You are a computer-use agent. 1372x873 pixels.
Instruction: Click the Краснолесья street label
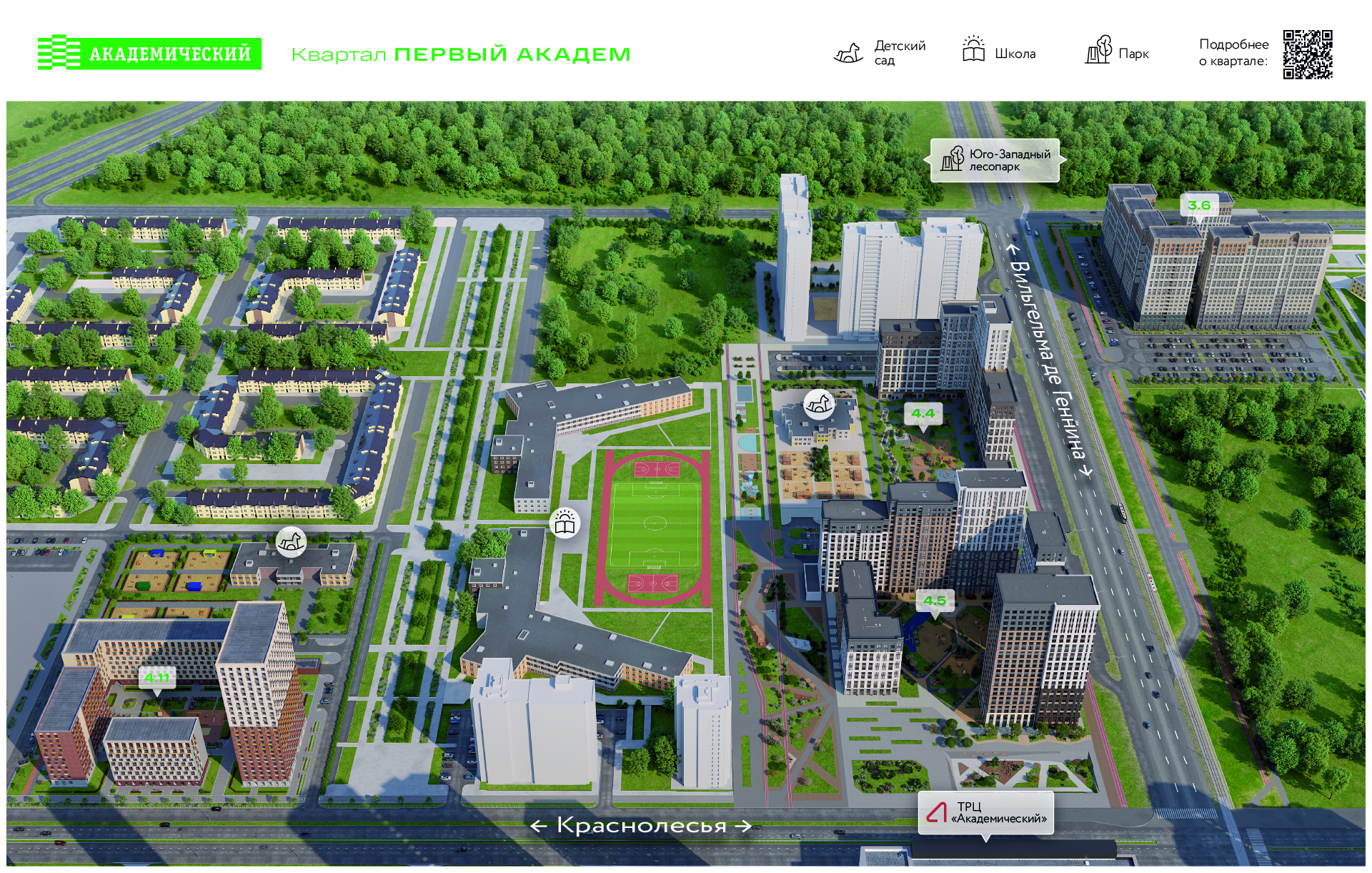point(641,826)
